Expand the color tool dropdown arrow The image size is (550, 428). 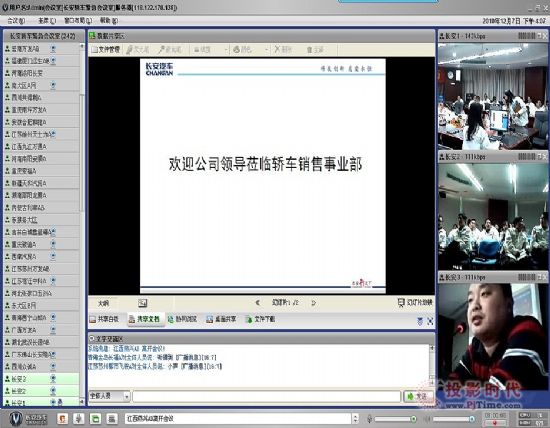(x=266, y=50)
